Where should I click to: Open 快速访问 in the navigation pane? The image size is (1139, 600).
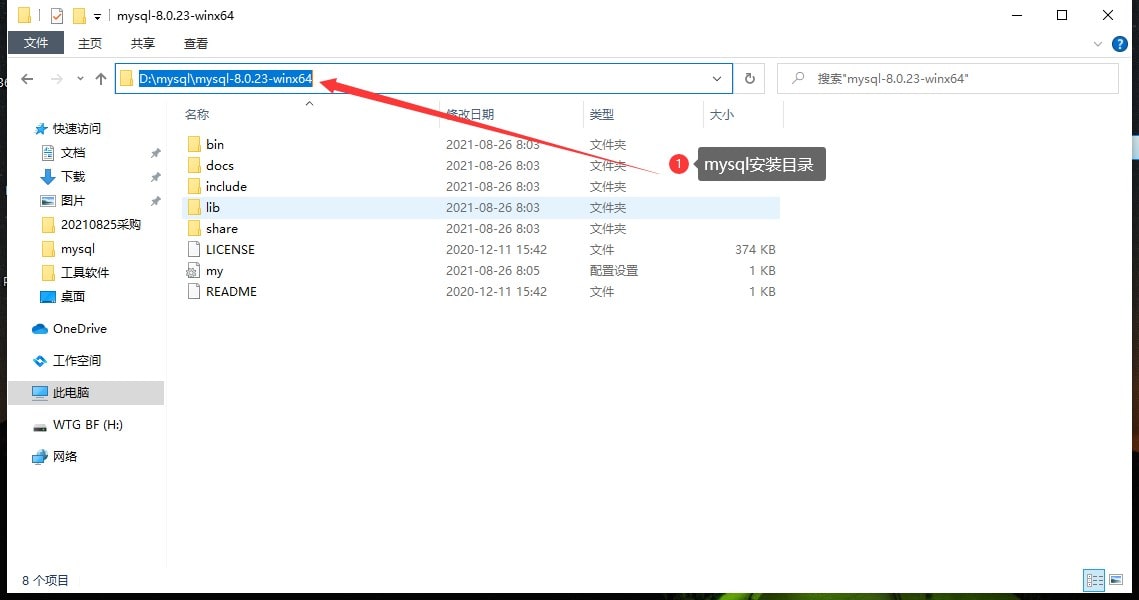pyautogui.click(x=76, y=129)
